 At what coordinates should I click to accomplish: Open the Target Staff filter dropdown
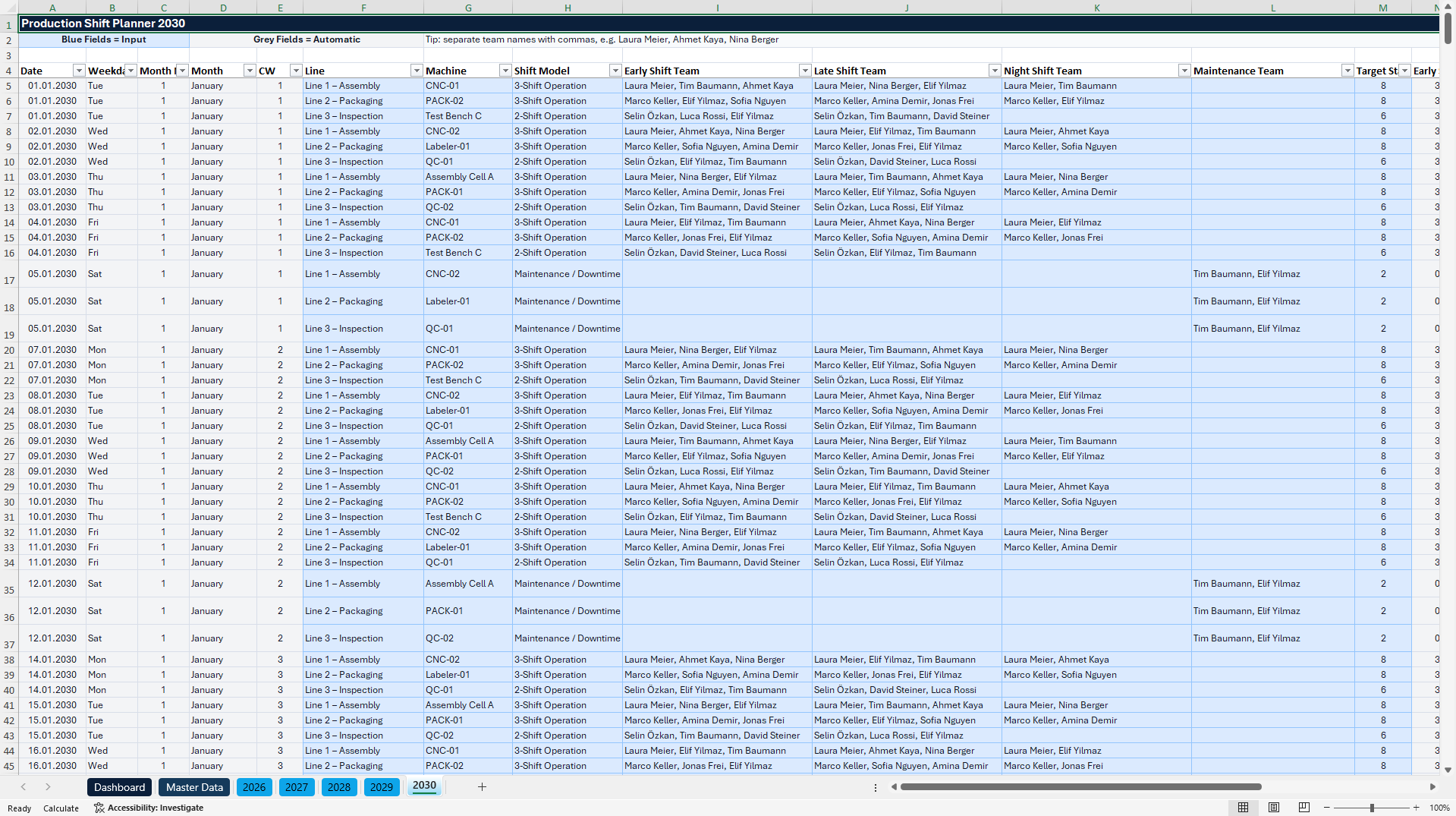(x=1404, y=71)
